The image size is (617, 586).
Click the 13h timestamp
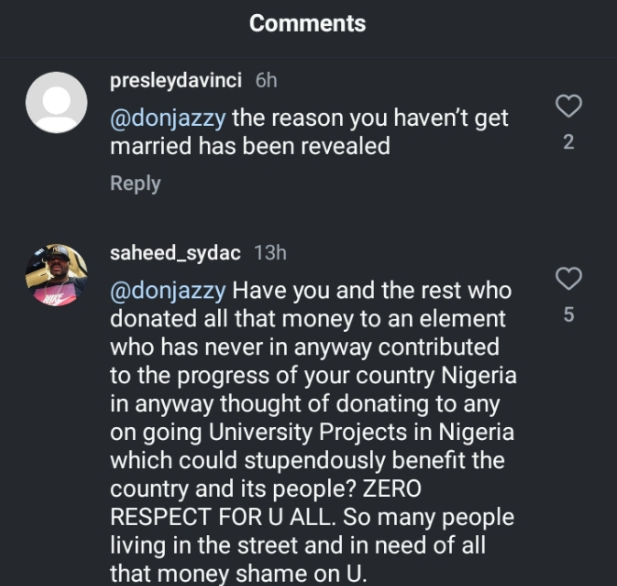click(270, 253)
